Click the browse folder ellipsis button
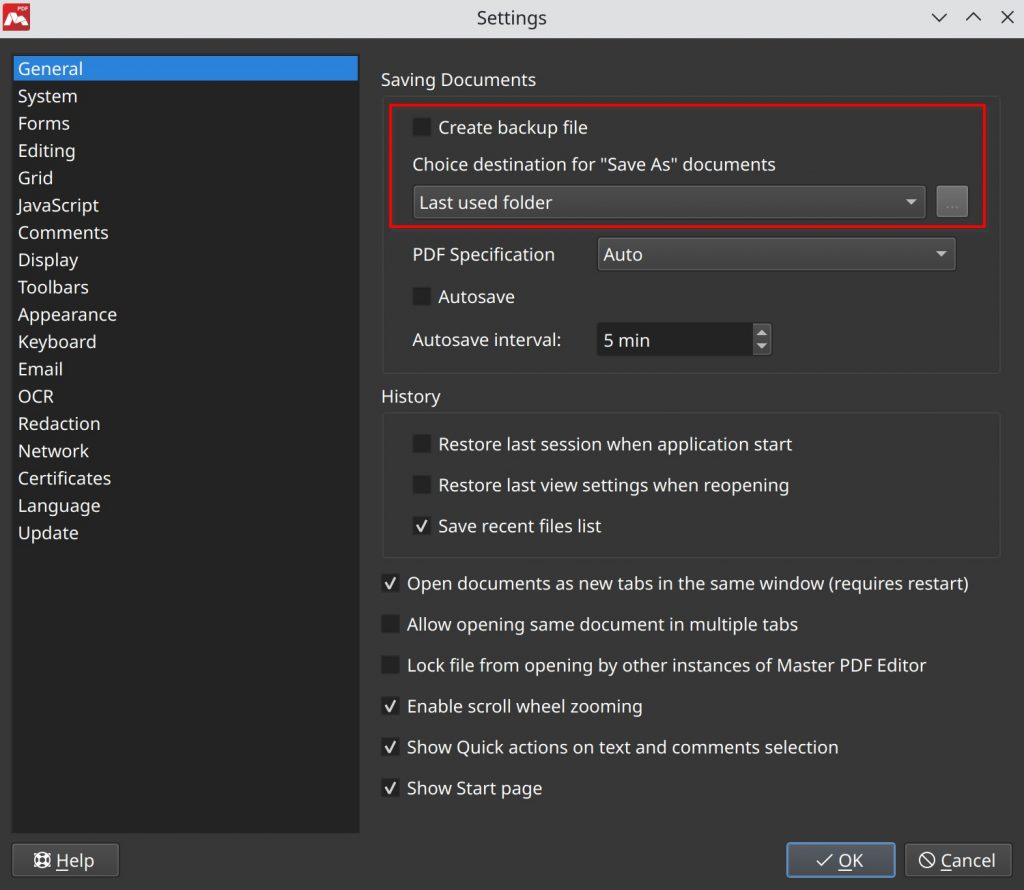Screen dimensions: 1024x890 click(952, 202)
